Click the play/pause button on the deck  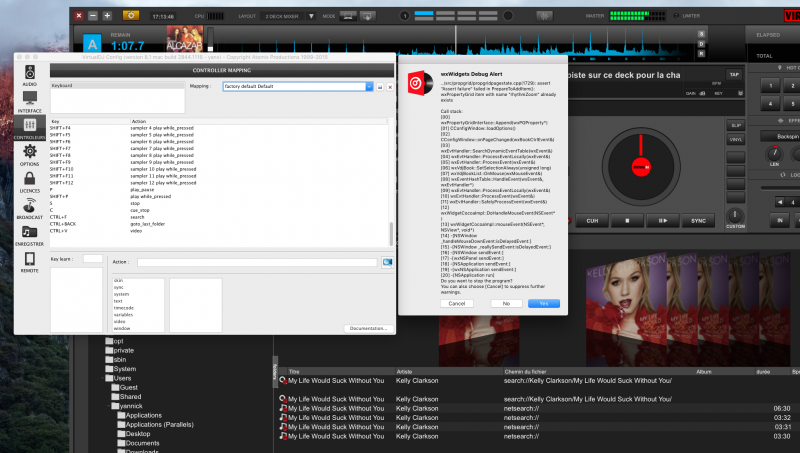662,221
